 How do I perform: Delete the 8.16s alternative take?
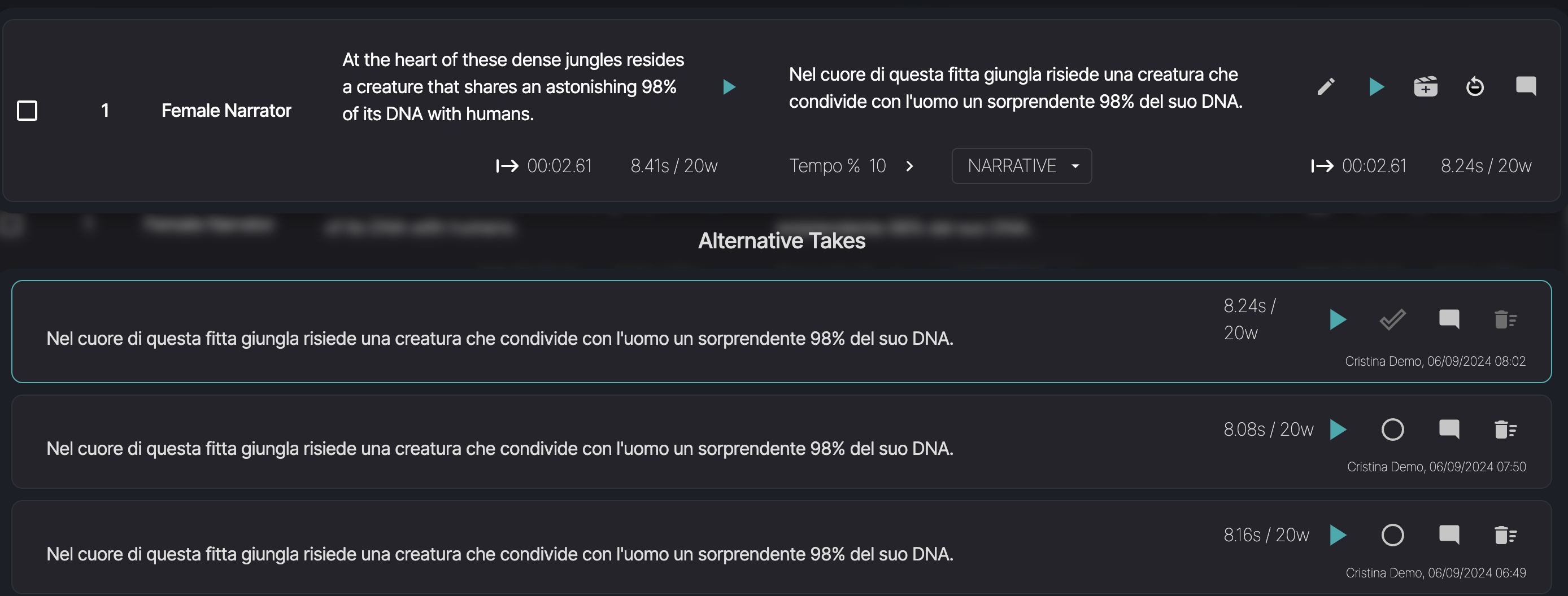1505,534
